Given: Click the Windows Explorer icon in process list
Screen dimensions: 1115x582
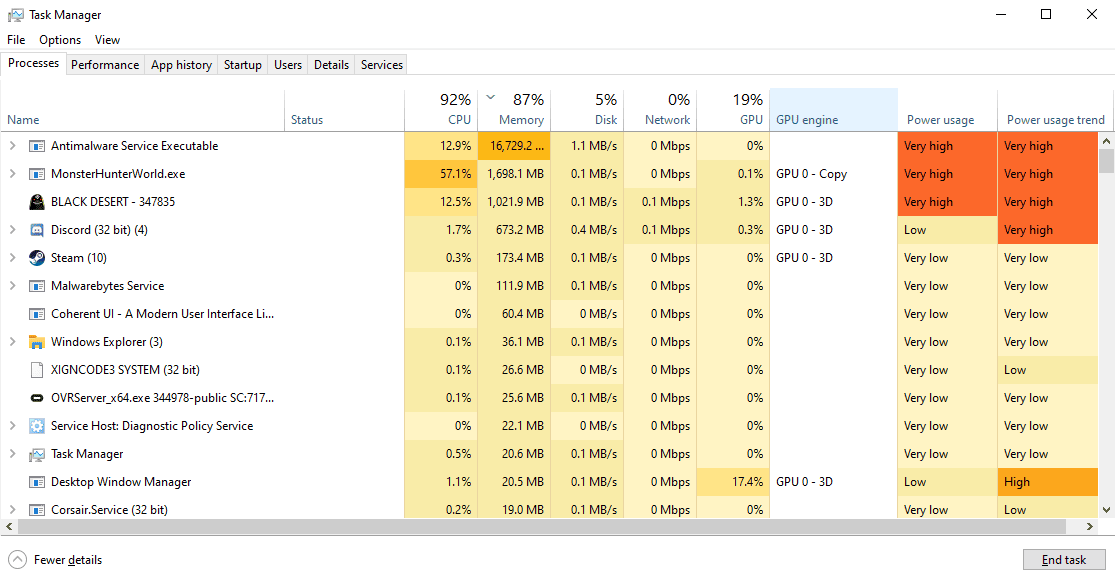Looking at the screenshot, I should coord(36,341).
